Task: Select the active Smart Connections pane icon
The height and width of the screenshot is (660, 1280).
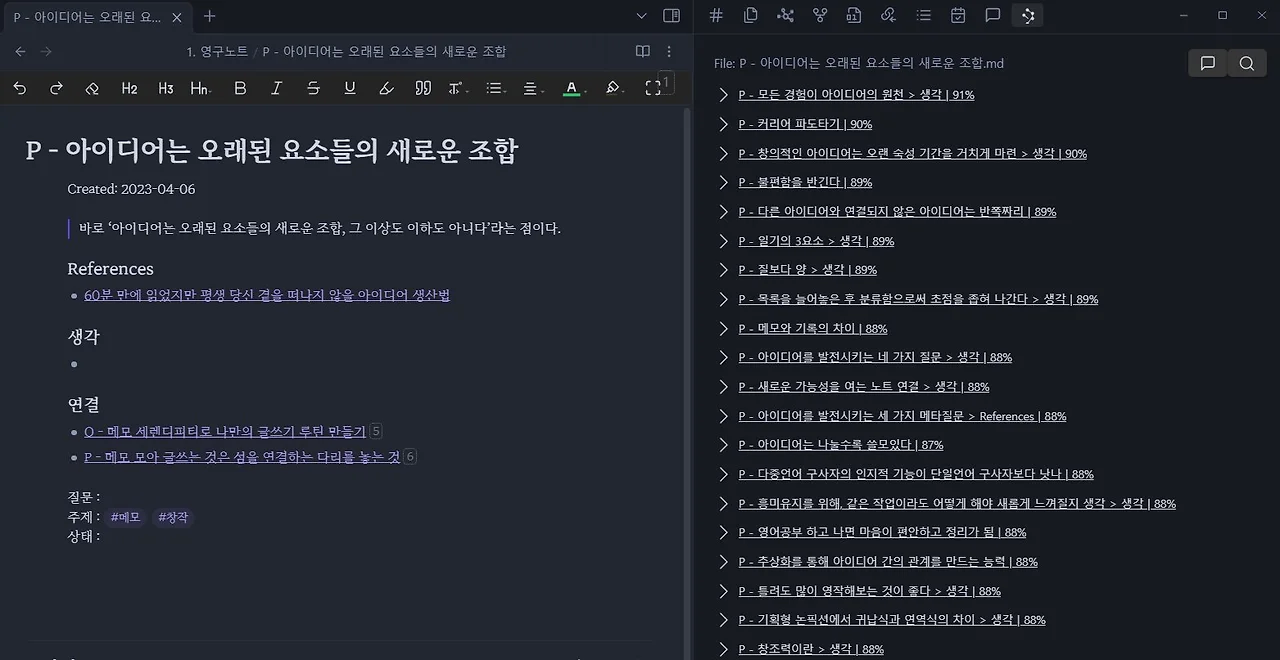Action: click(x=1027, y=15)
